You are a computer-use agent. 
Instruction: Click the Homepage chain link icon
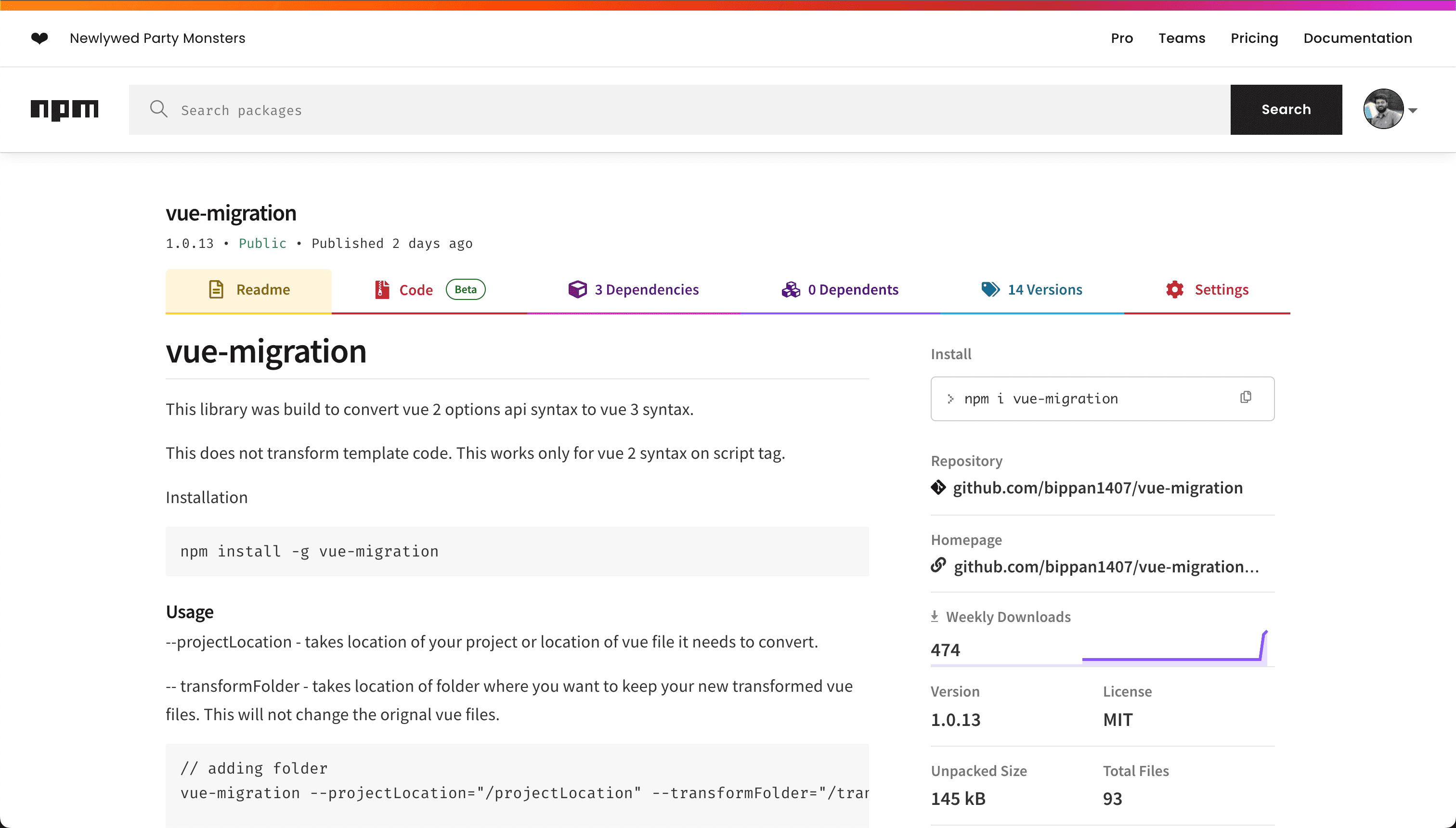click(x=938, y=565)
